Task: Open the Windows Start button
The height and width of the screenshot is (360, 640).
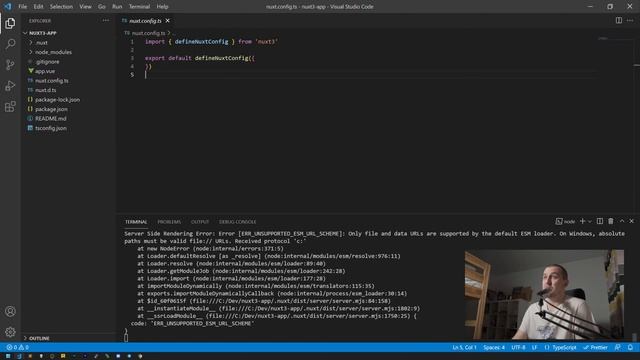Action: click(x=8, y=356)
